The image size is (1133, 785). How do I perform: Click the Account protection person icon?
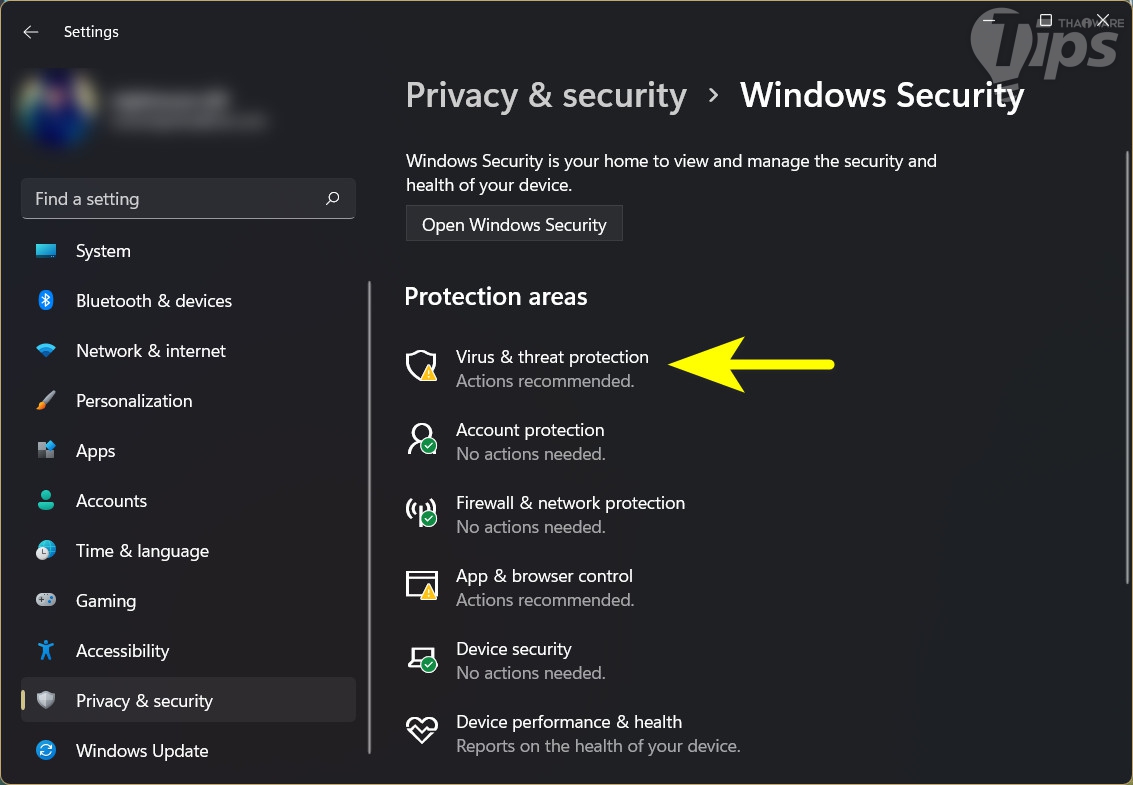point(421,439)
